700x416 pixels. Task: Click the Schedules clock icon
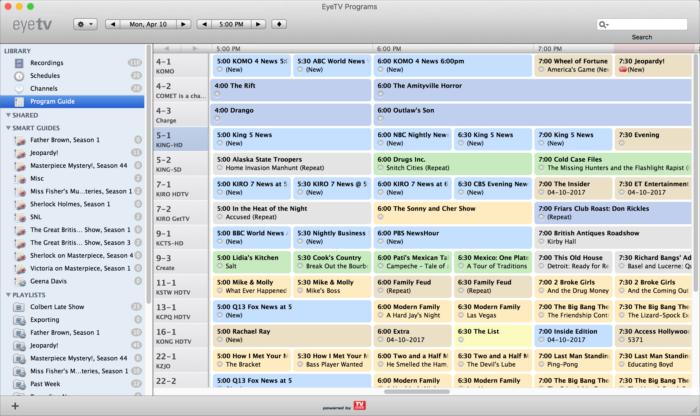(x=19, y=76)
